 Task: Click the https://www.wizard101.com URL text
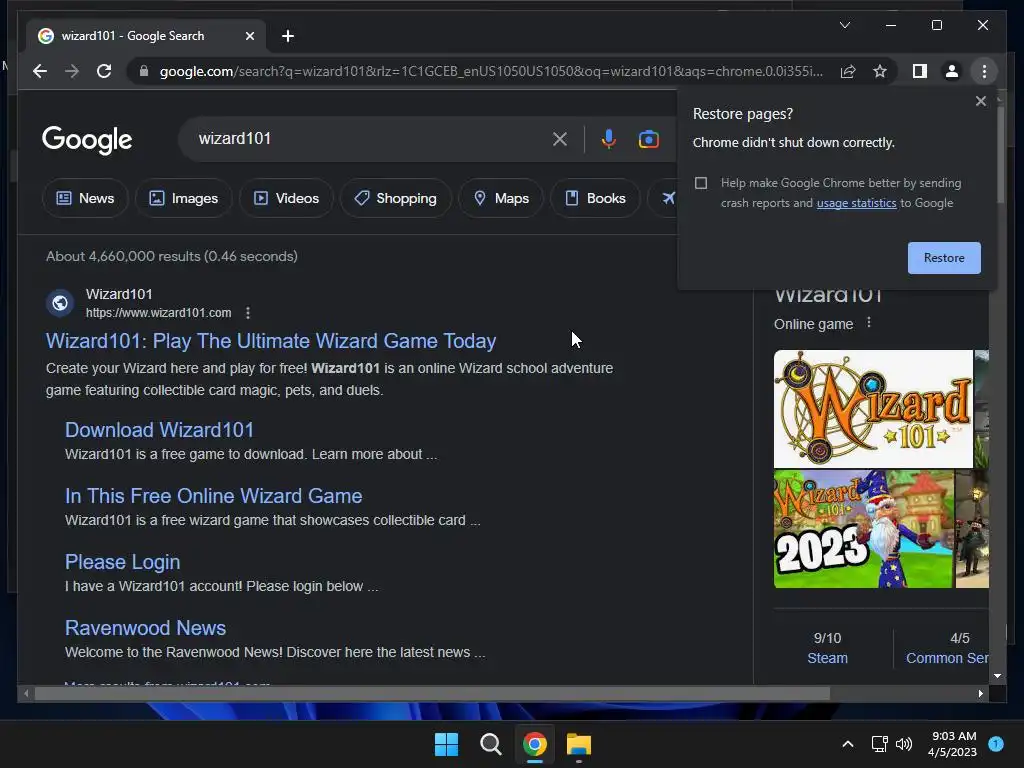click(159, 313)
